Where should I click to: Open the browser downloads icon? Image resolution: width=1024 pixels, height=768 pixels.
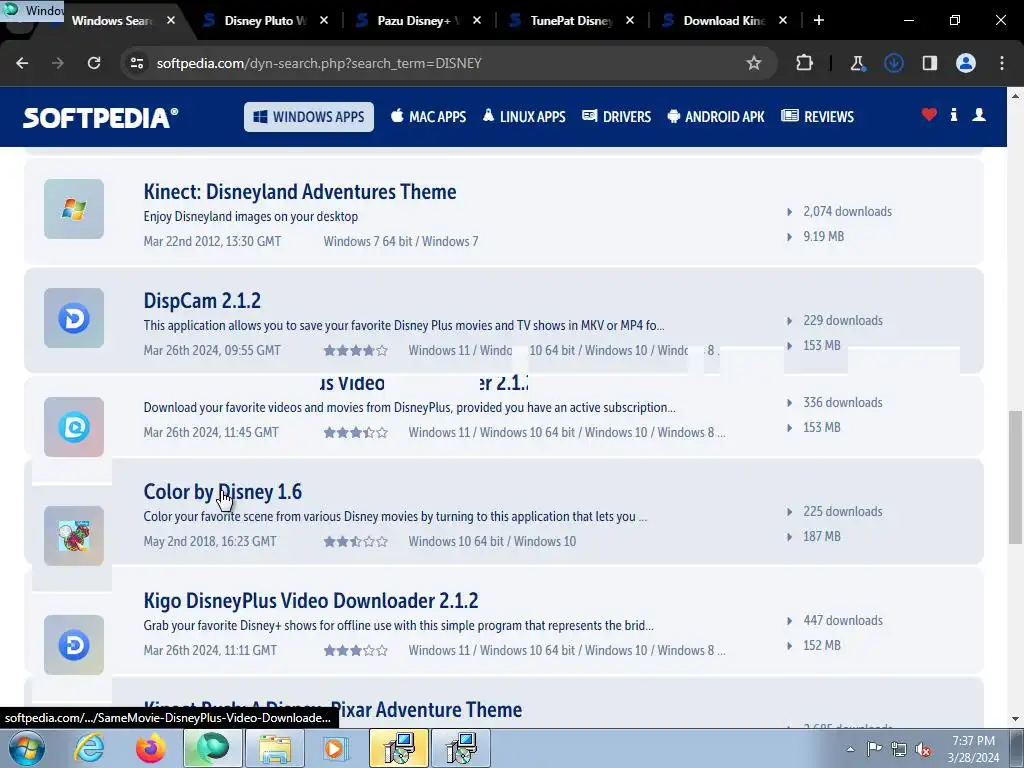[x=893, y=63]
